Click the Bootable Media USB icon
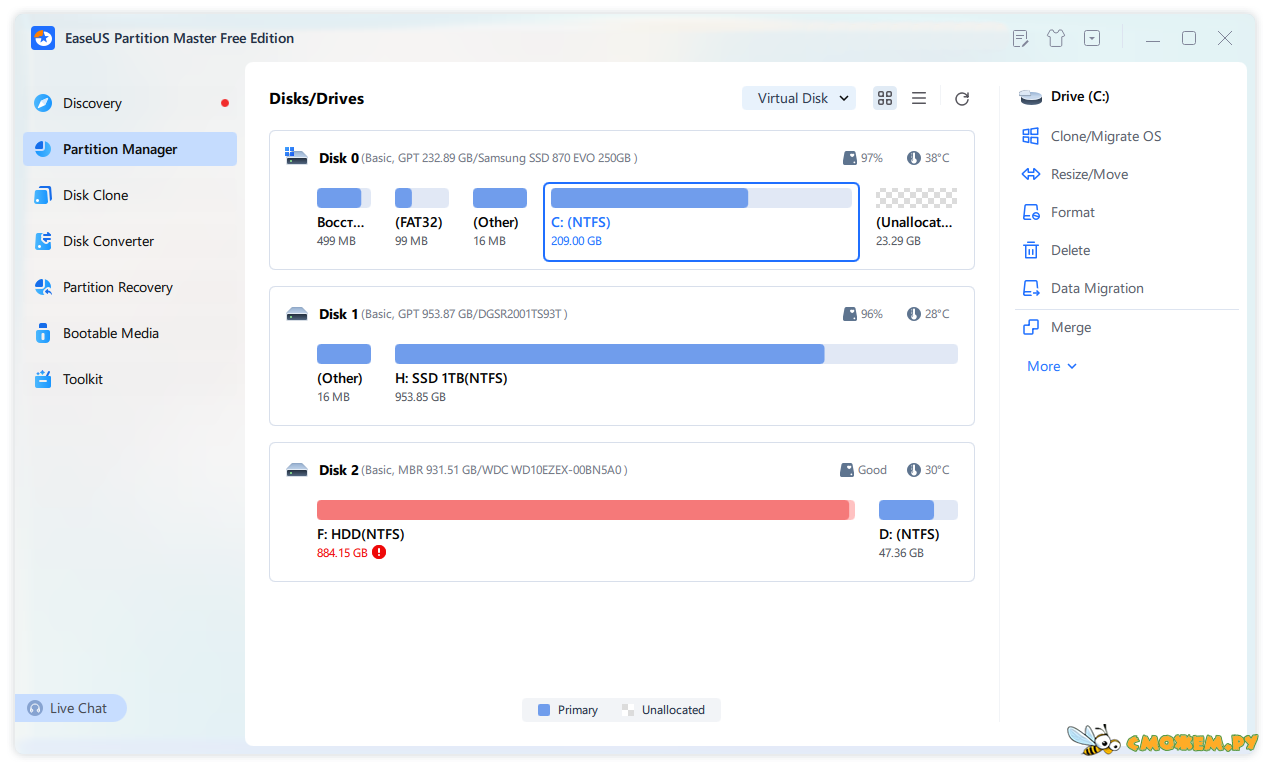1269x767 pixels. point(43,333)
